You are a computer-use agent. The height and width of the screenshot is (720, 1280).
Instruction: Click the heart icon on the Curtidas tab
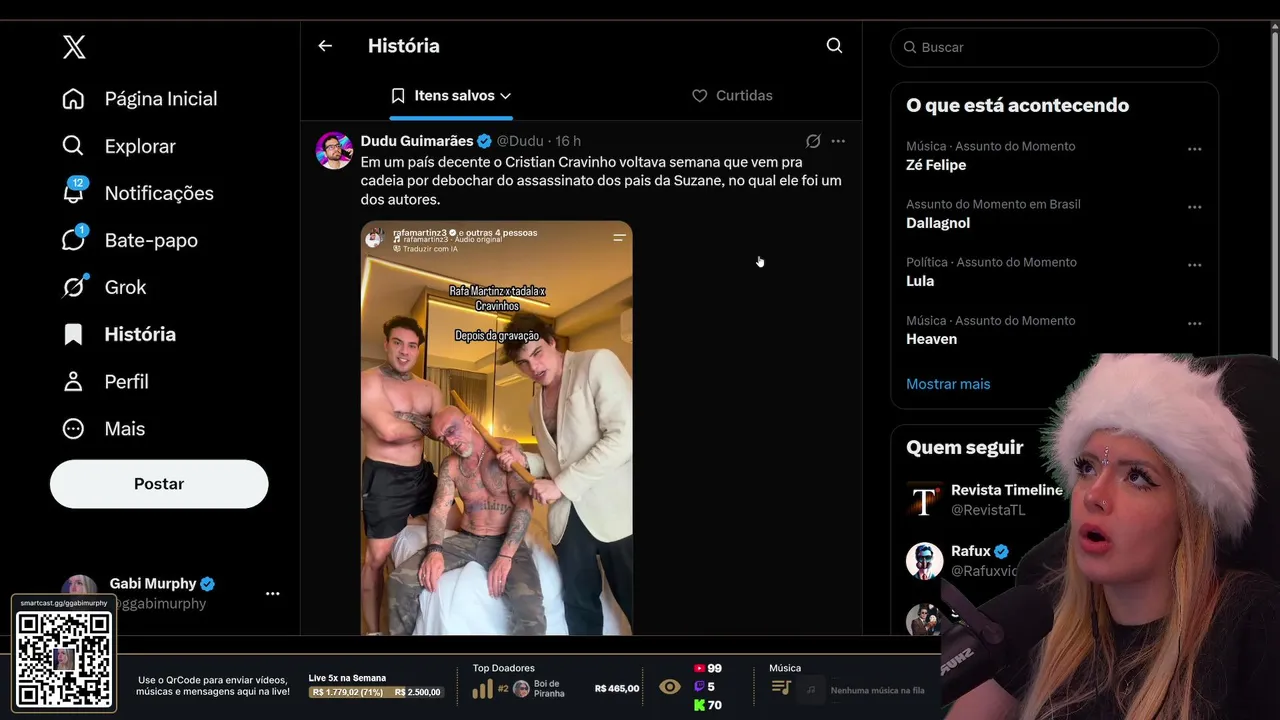pyautogui.click(x=700, y=96)
